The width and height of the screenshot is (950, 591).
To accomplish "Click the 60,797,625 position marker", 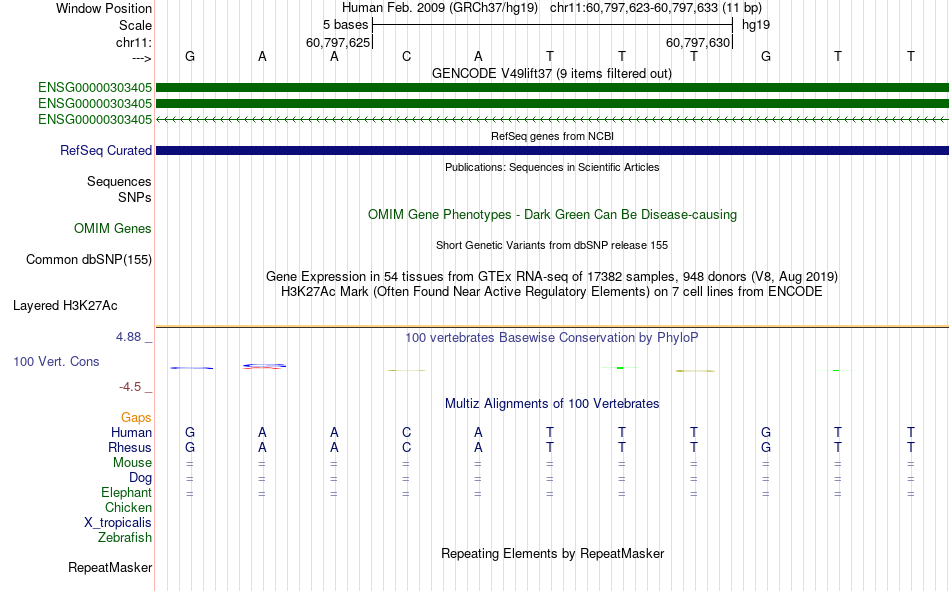I will point(337,42).
